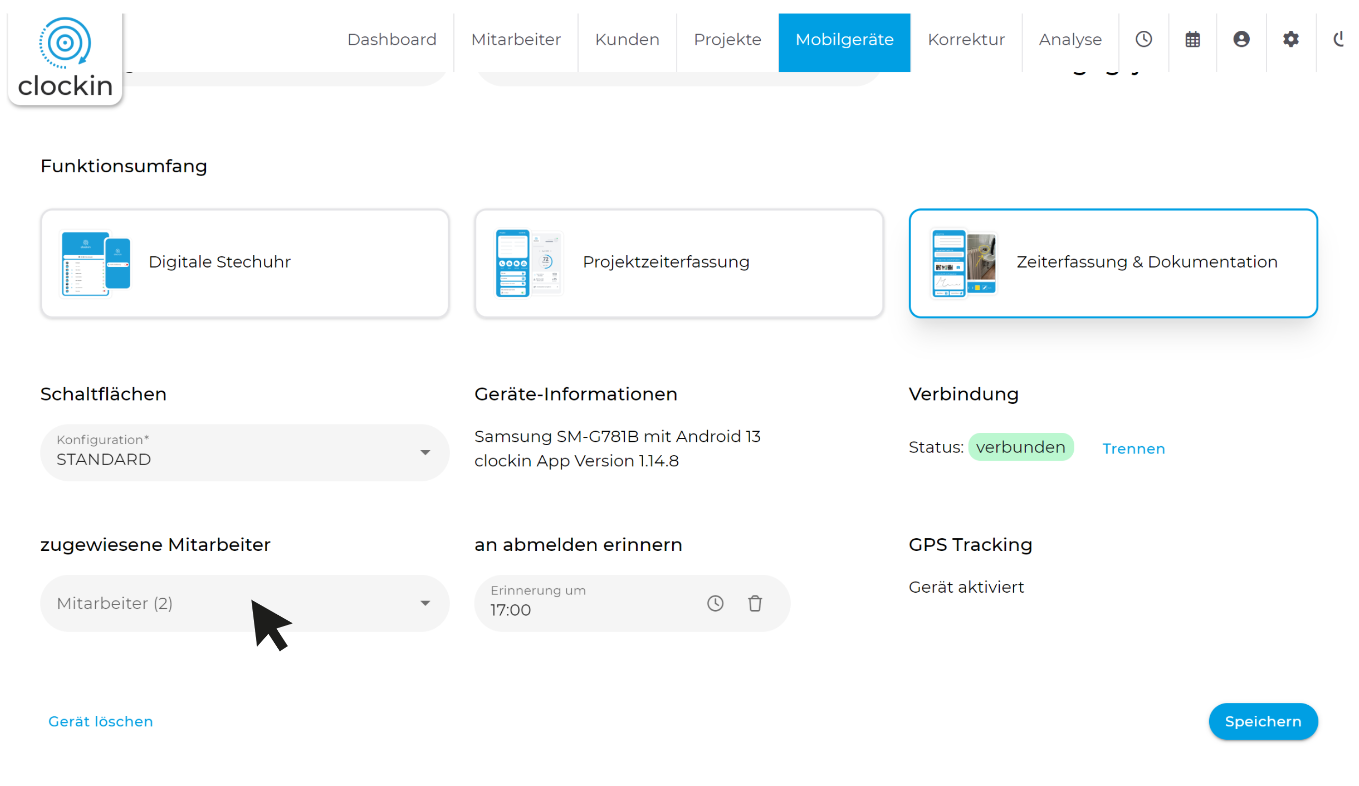Switch to the Mitarbeiter tab
Screen dimensions: 1359x786
tap(516, 40)
